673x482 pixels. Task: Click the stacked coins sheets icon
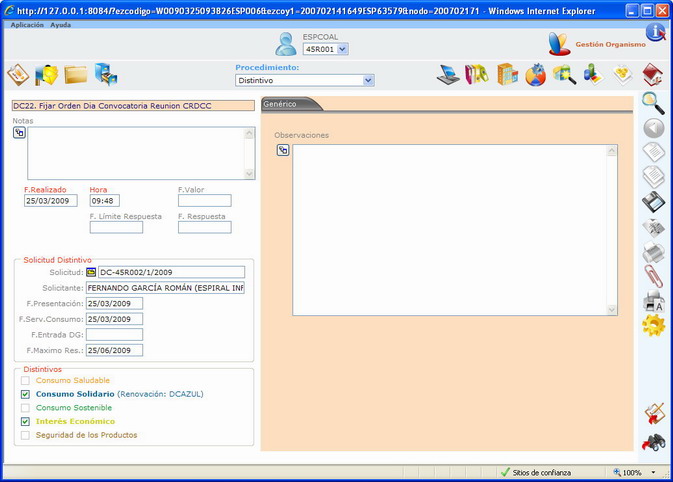pyautogui.click(x=623, y=75)
